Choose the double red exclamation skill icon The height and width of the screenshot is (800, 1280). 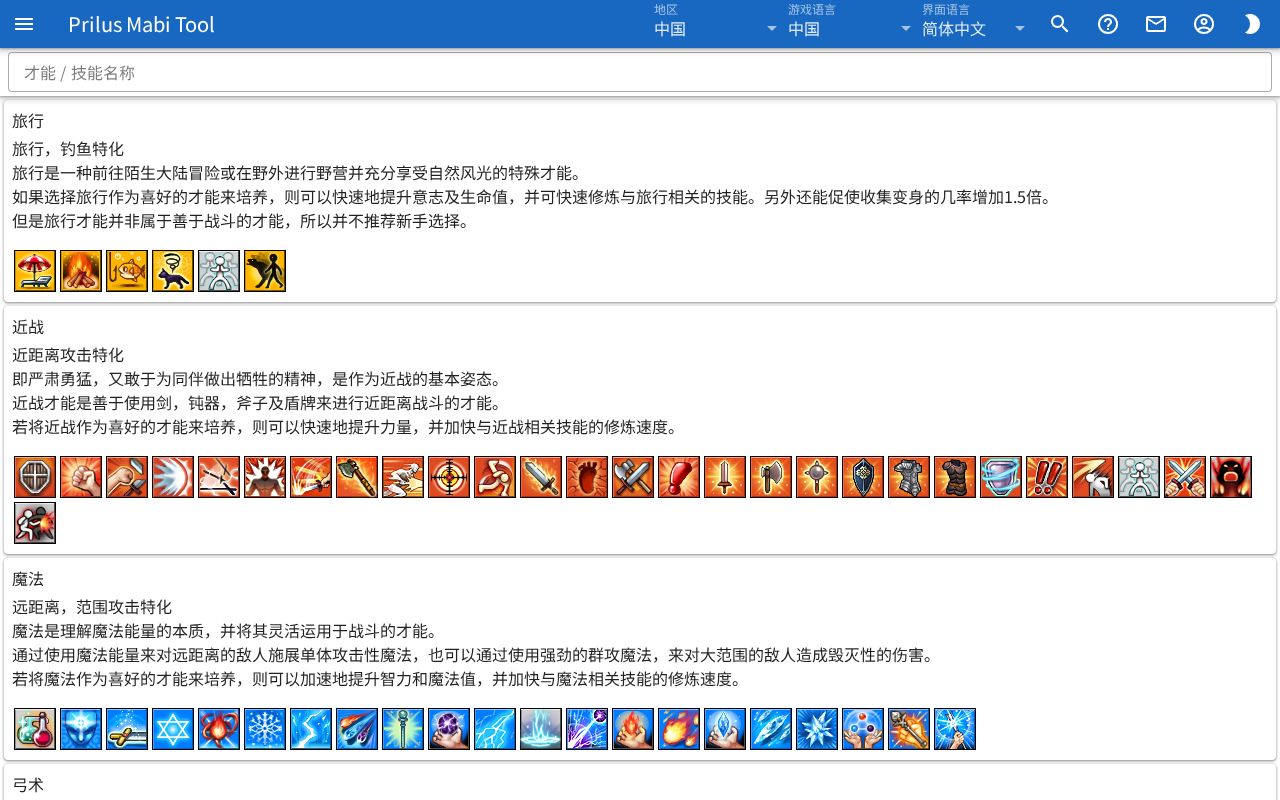click(x=1047, y=477)
